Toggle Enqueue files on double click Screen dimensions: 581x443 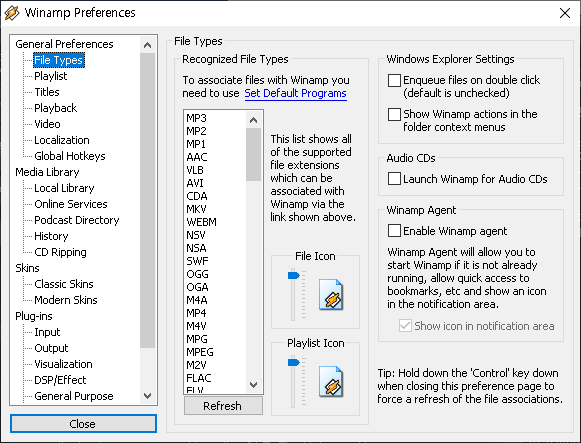394,80
